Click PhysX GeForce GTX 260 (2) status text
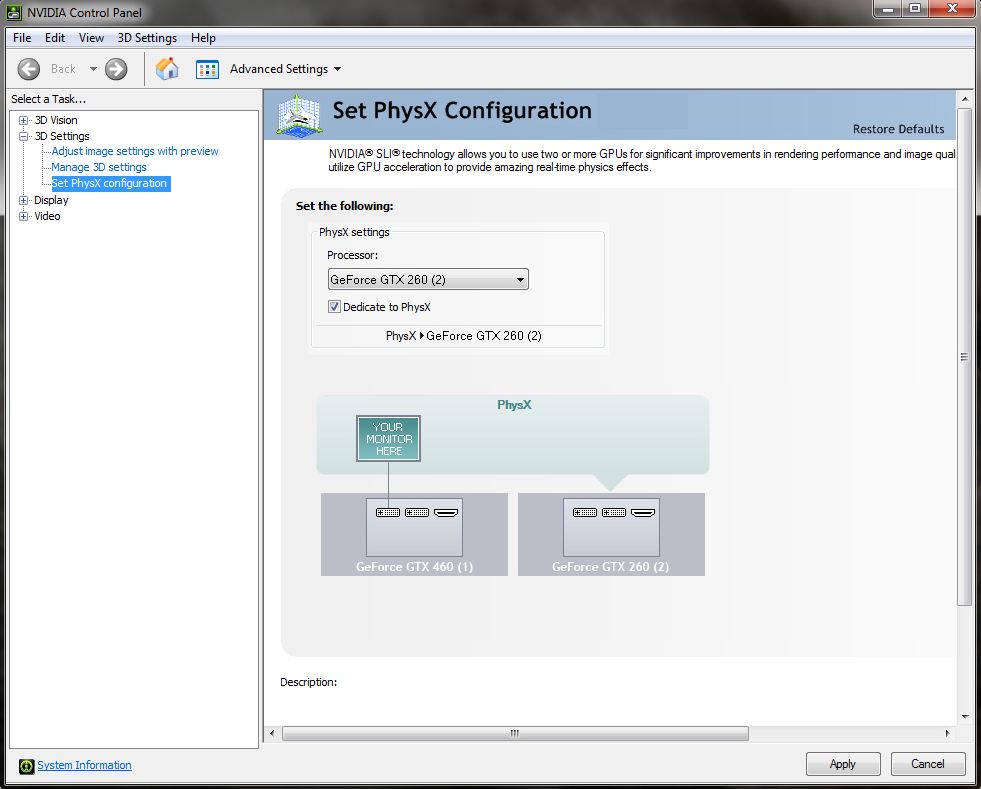This screenshot has height=789, width=981. [x=464, y=336]
